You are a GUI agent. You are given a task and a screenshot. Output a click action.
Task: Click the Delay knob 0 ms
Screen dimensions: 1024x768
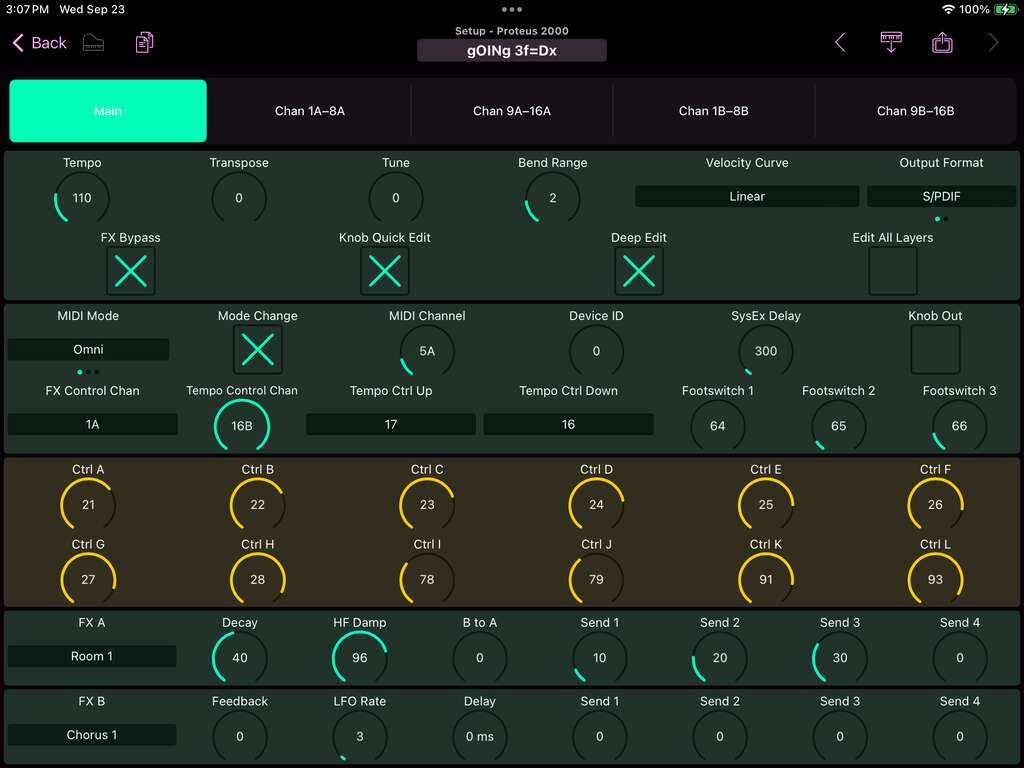click(480, 736)
